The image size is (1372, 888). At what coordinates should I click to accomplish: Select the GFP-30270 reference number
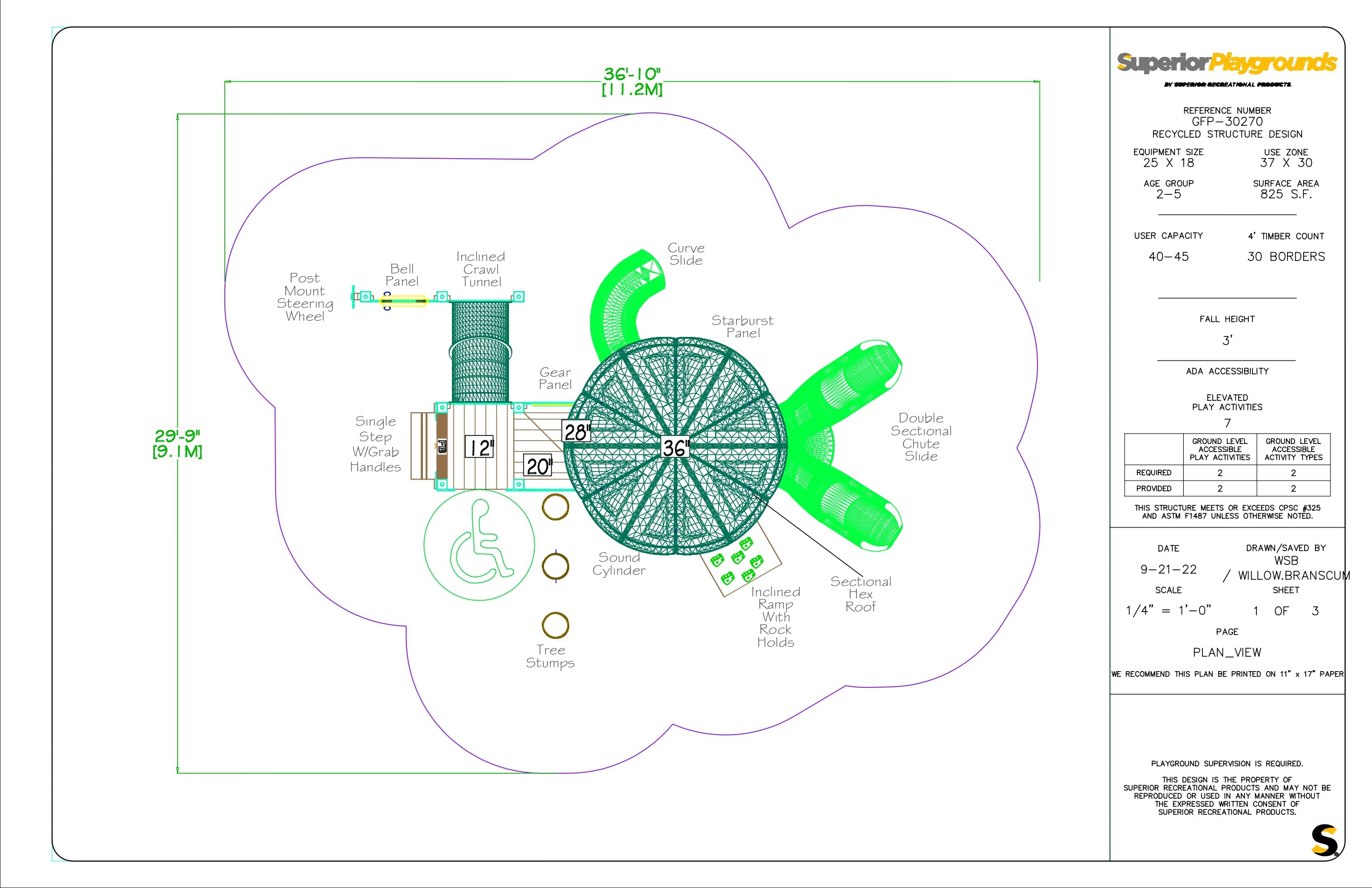[1227, 122]
